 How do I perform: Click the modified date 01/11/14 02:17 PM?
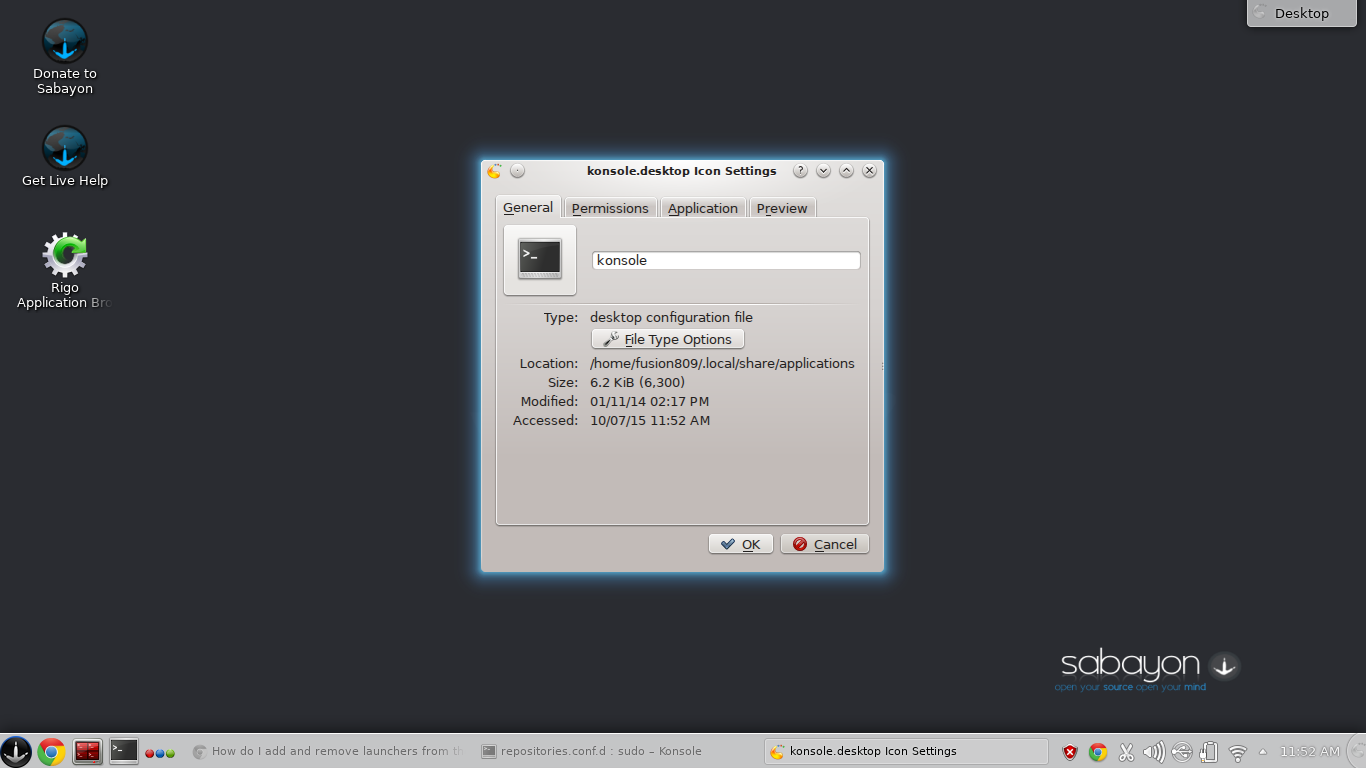click(649, 401)
